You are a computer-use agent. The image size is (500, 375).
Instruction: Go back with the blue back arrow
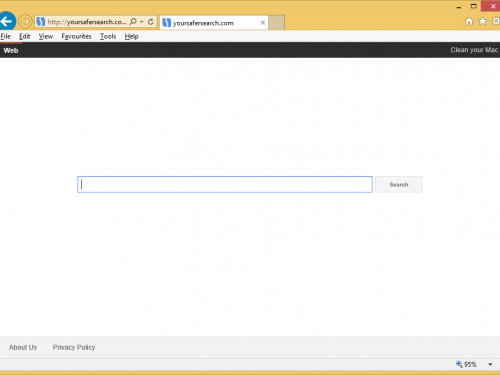coord(7,21)
